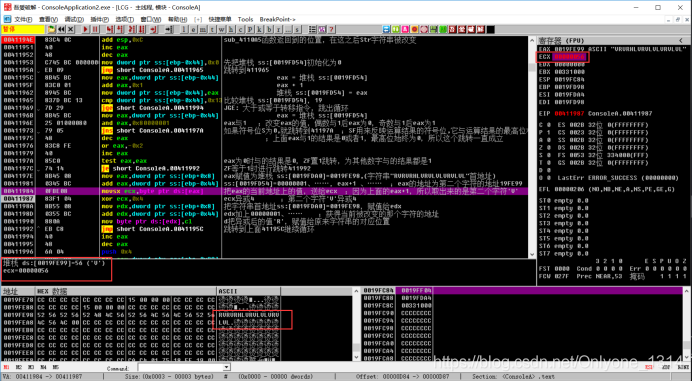This screenshot has width=693, height=381.
Task: Click the red question mark help icon
Action: click(331, 29)
